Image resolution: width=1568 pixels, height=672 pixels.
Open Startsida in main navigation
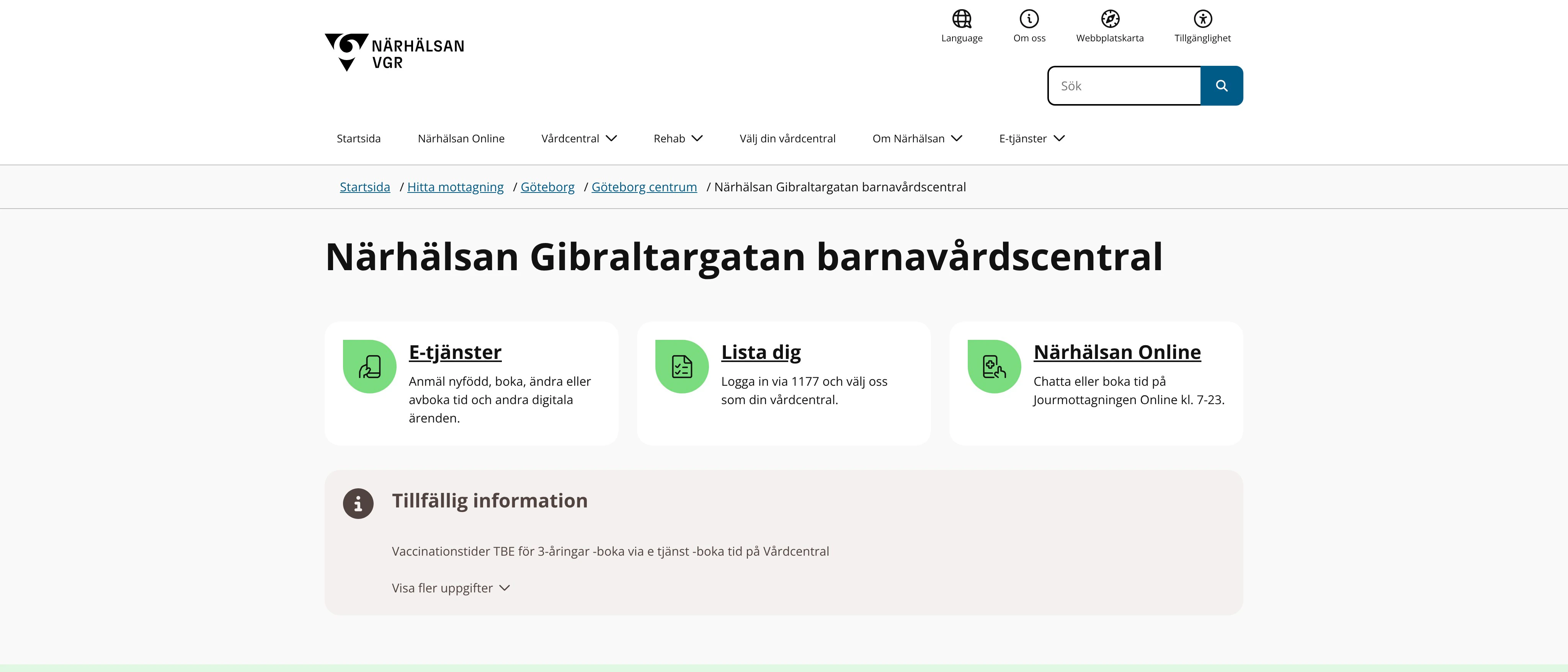(359, 139)
